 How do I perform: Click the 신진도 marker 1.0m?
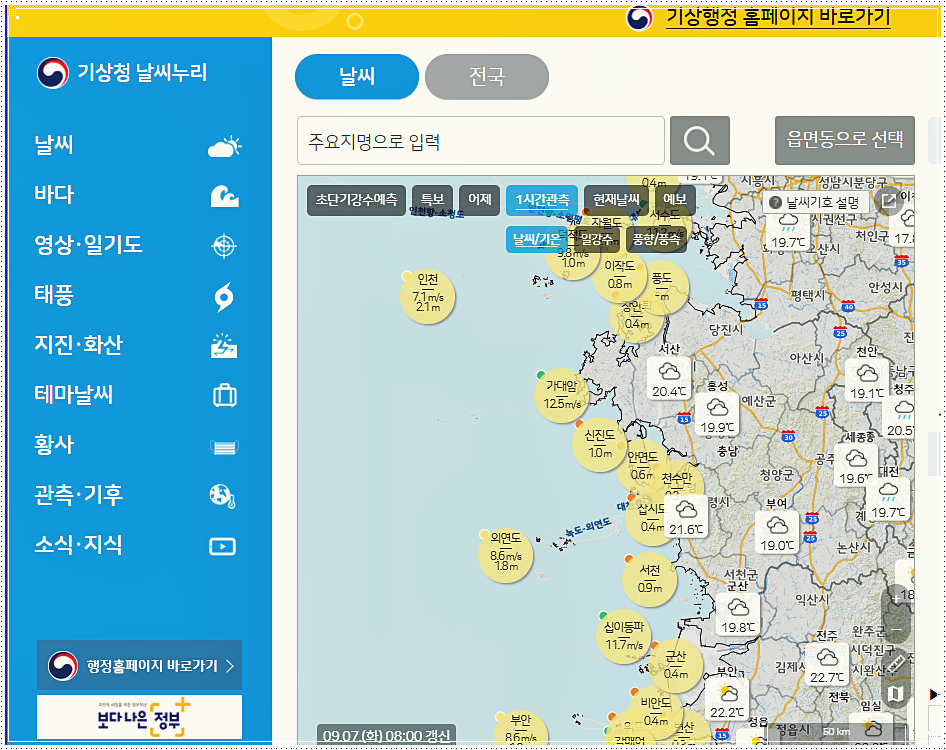[x=600, y=444]
